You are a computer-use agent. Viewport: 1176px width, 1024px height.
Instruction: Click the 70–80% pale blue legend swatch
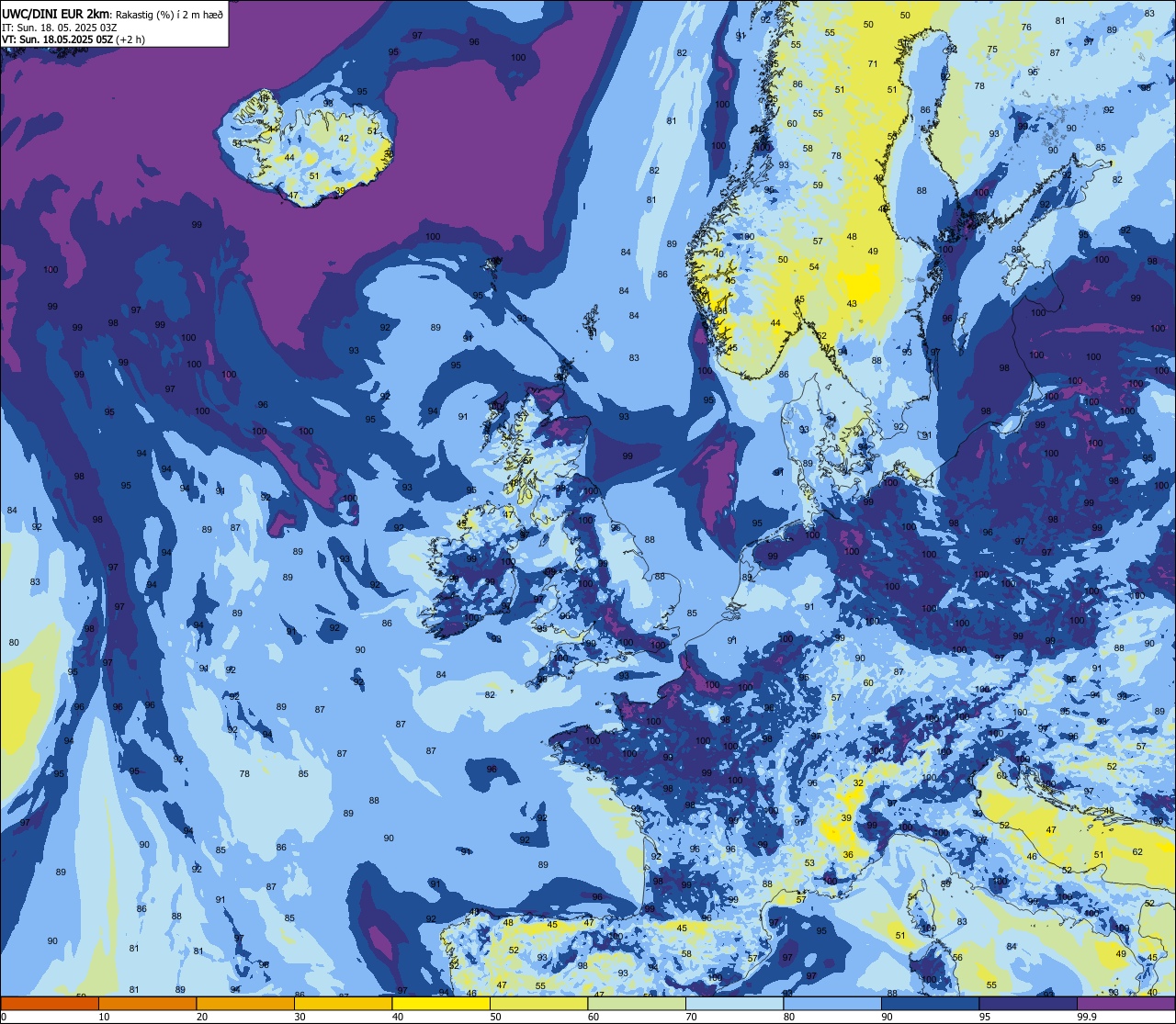734,1003
